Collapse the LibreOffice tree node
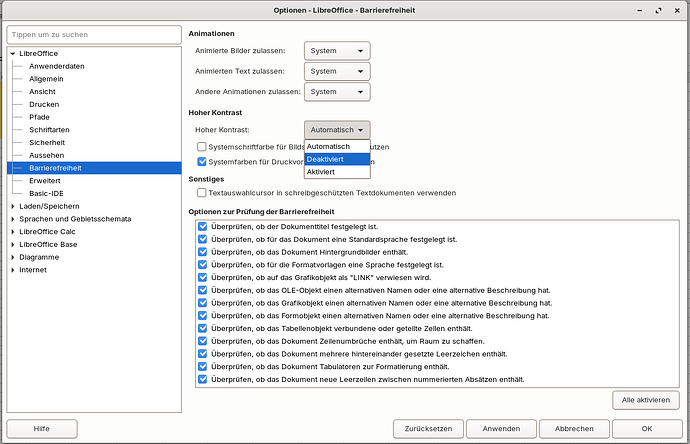 click(x=13, y=53)
